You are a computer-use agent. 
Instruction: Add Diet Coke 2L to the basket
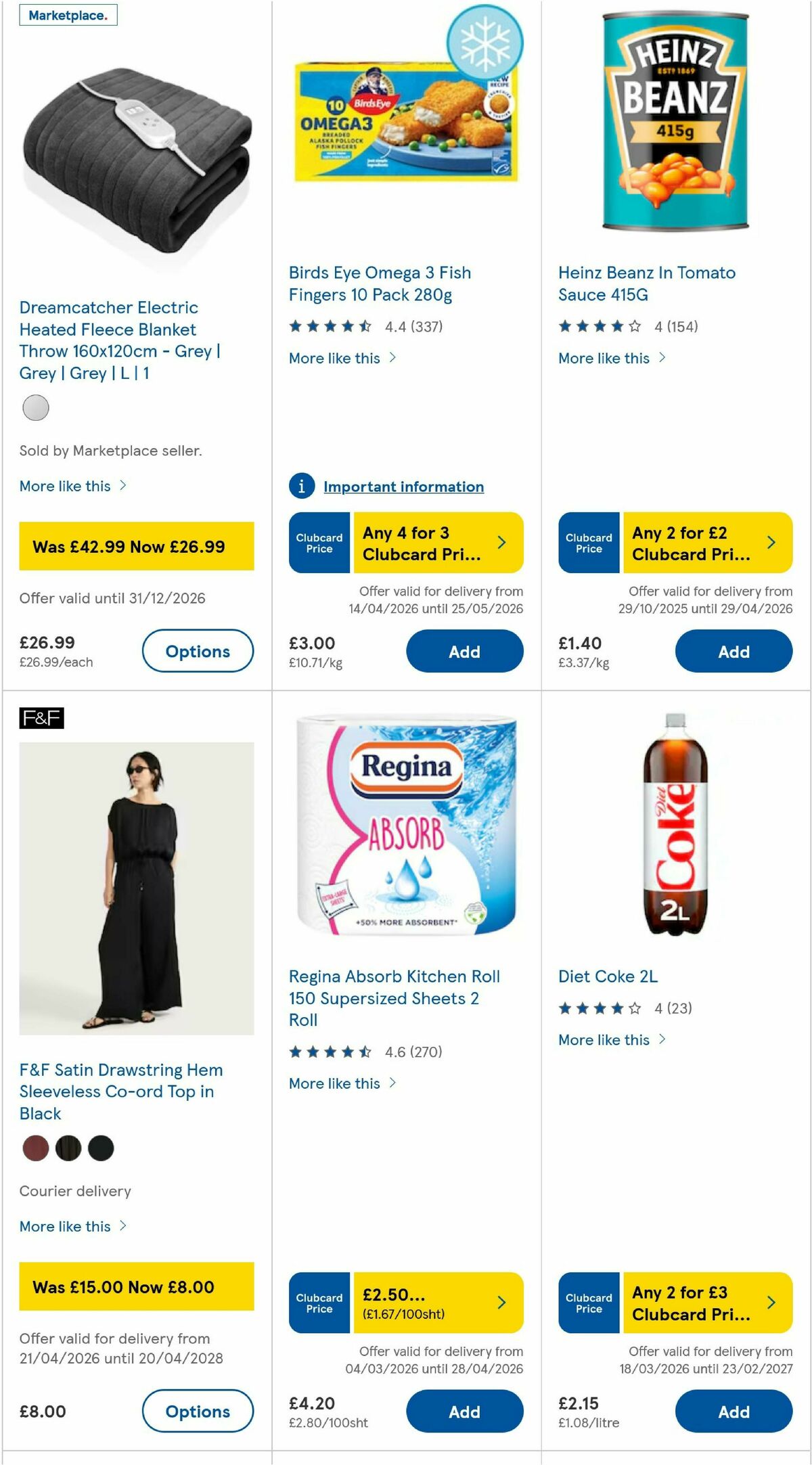click(x=734, y=1412)
